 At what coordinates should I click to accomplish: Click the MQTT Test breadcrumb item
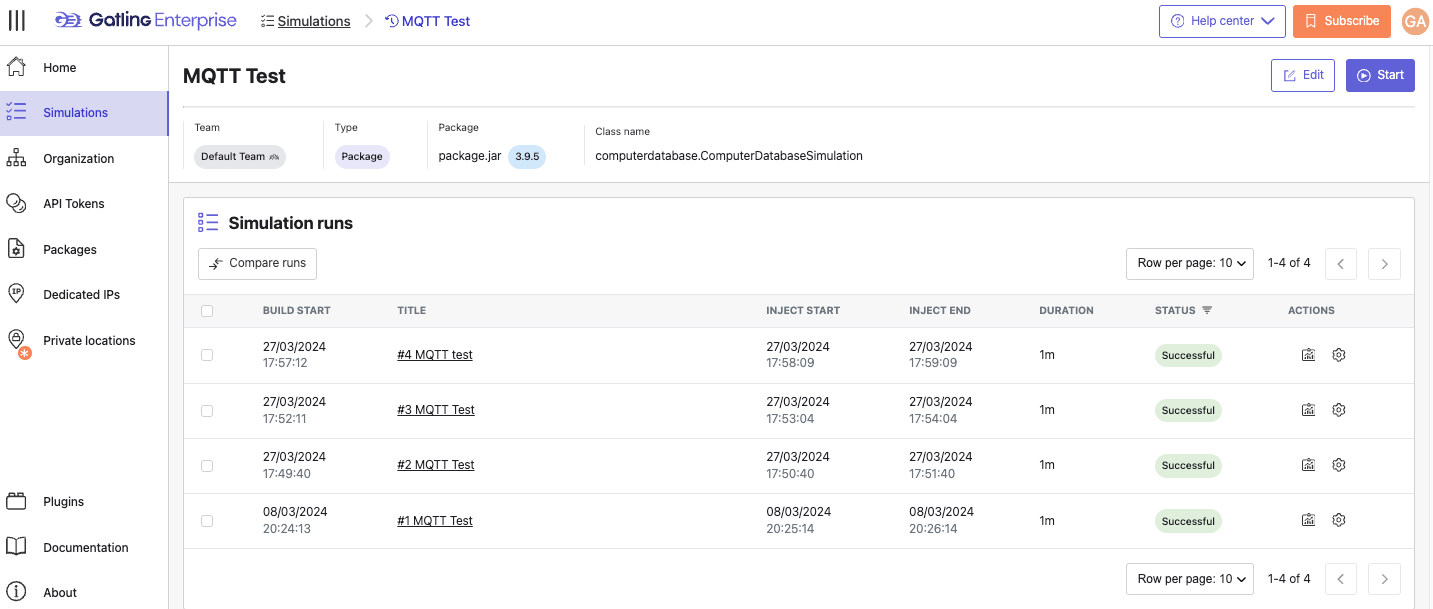428,21
